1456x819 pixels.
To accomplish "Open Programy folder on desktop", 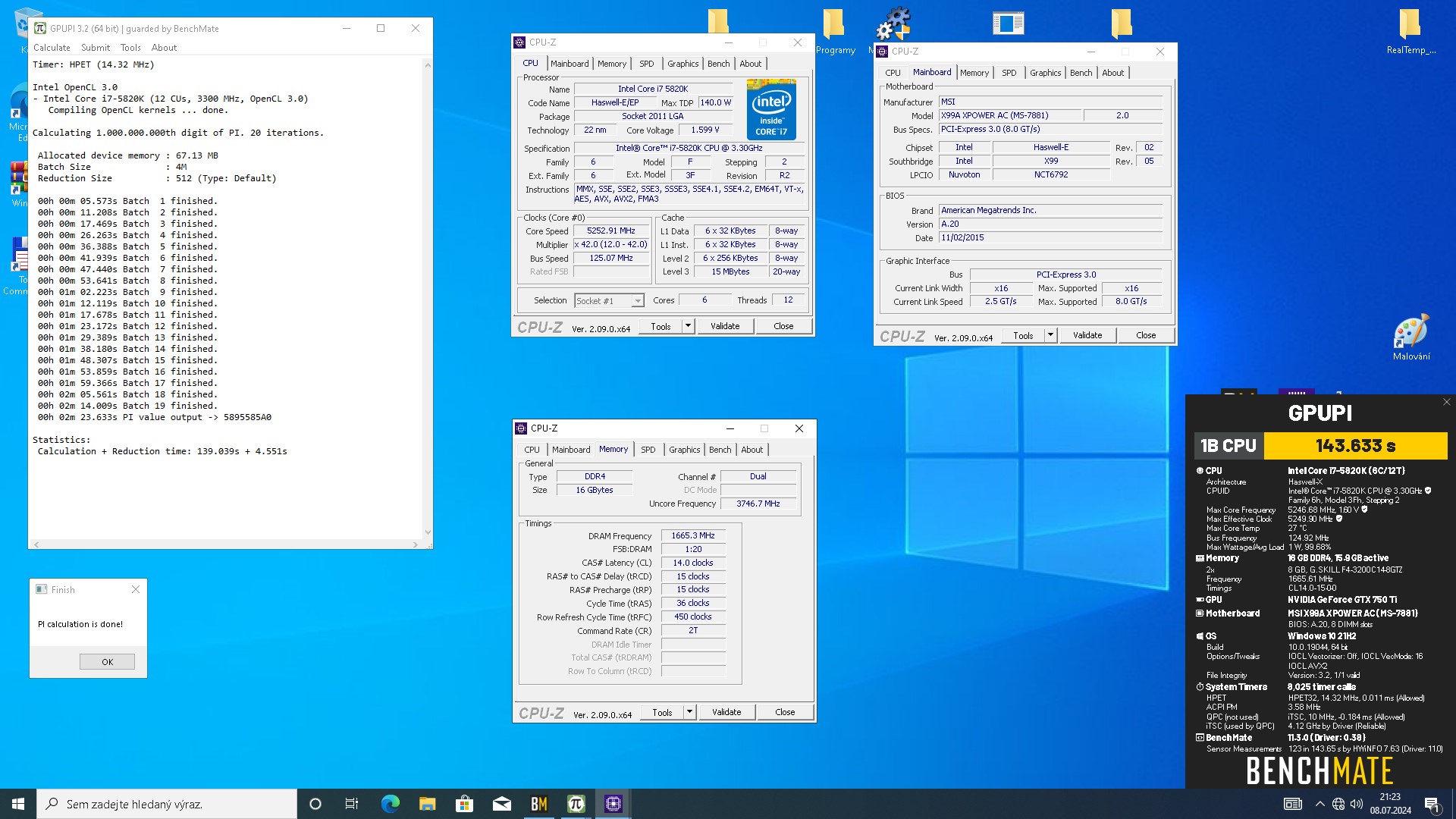I will 834,31.
